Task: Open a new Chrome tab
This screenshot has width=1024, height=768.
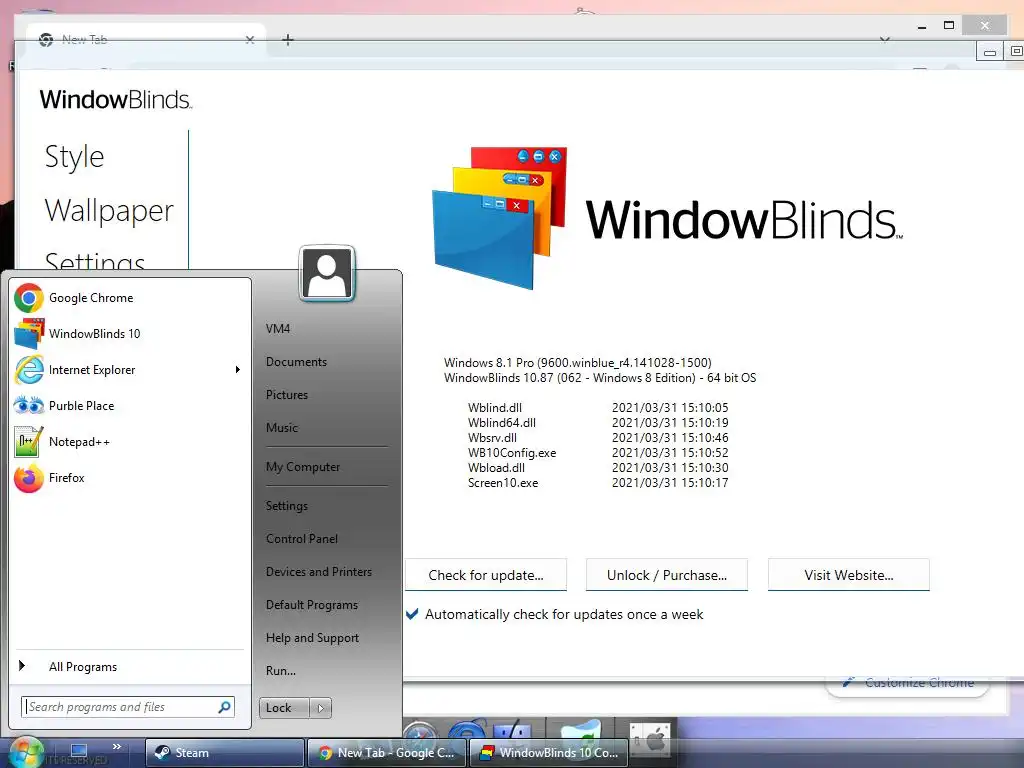Action: (x=287, y=40)
